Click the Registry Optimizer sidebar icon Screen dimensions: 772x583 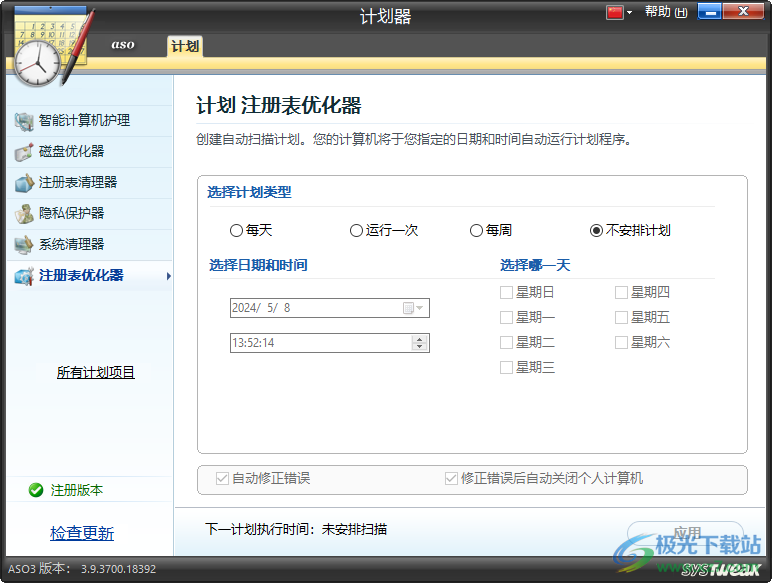(24, 276)
